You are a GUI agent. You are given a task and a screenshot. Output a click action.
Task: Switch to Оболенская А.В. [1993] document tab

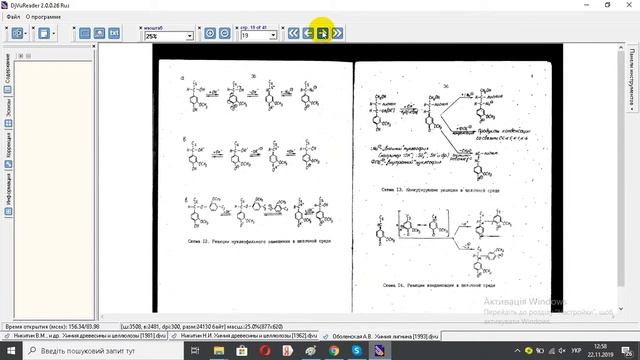point(381,336)
